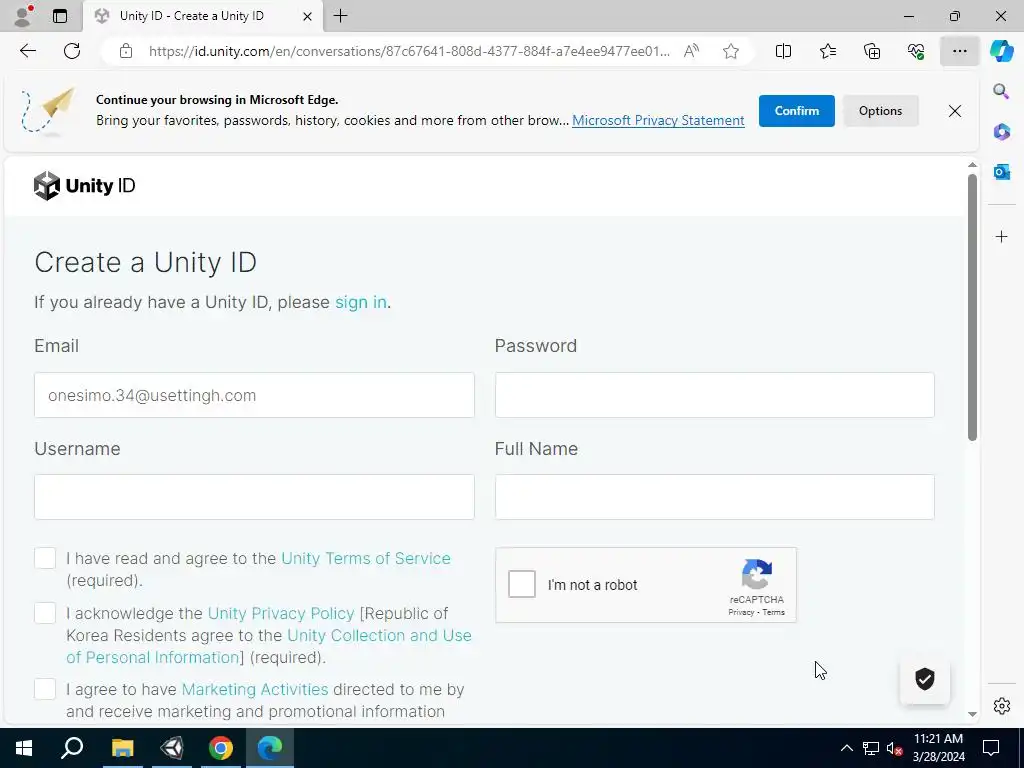Open Google Chrome from the taskbar
Viewport: 1024px width, 768px height.
(221, 748)
